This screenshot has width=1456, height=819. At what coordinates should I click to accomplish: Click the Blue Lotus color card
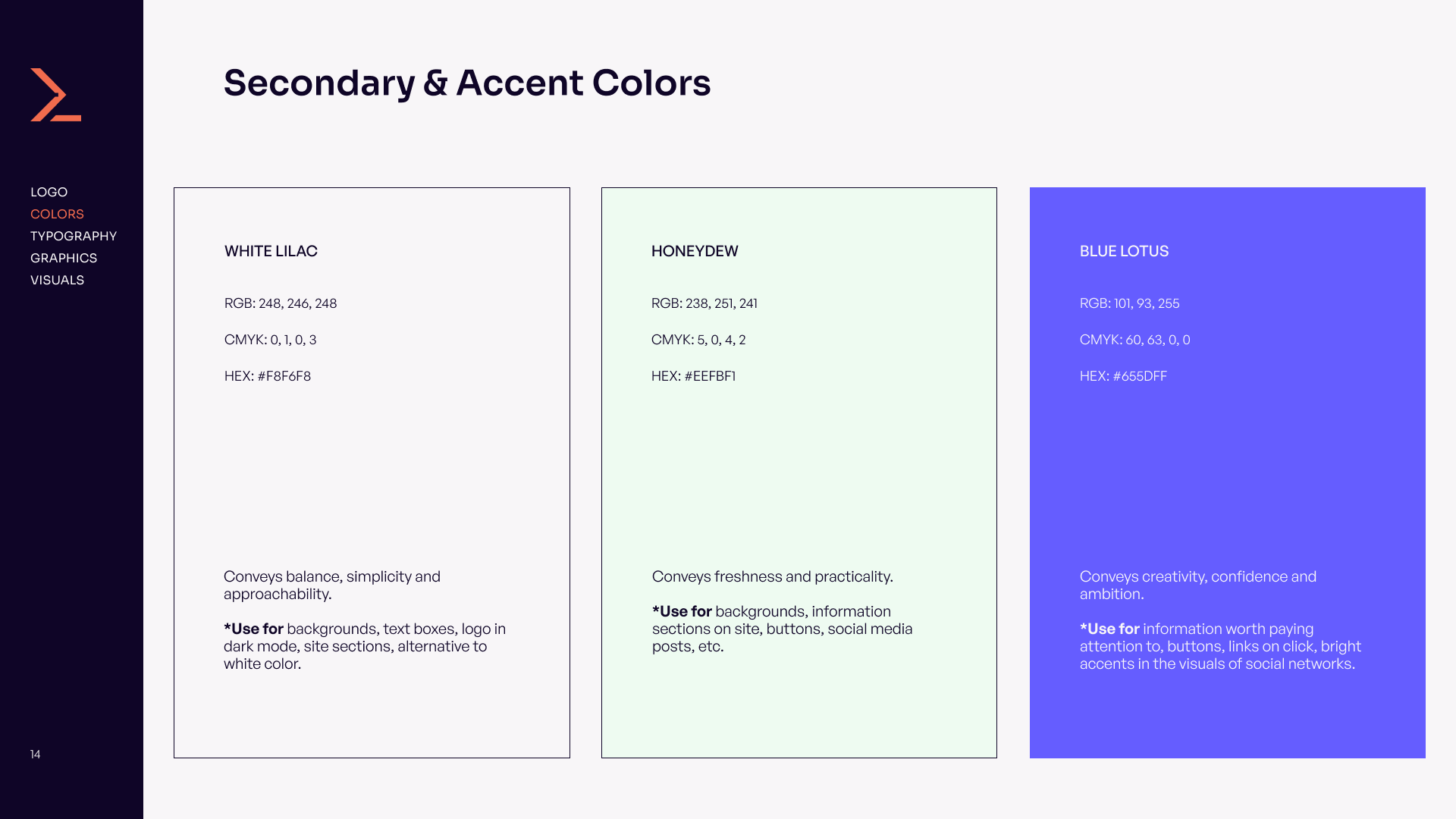point(1228,472)
